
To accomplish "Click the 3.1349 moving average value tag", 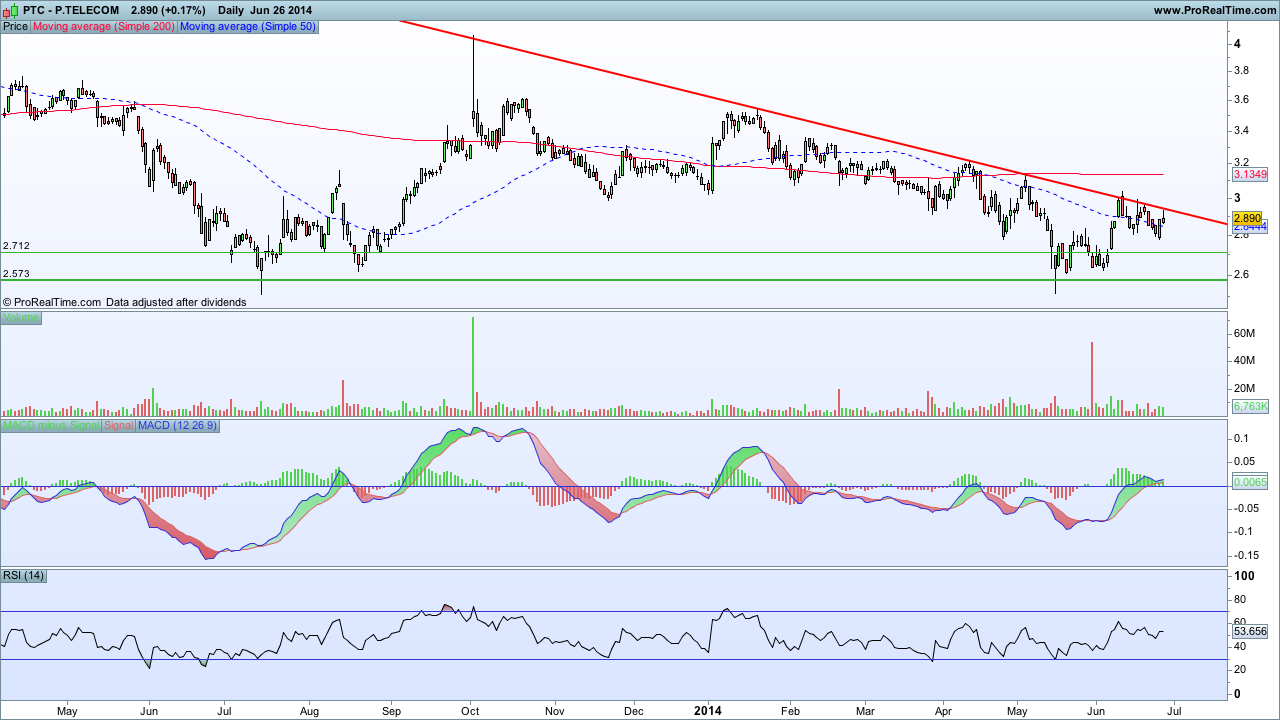I will pos(1250,174).
